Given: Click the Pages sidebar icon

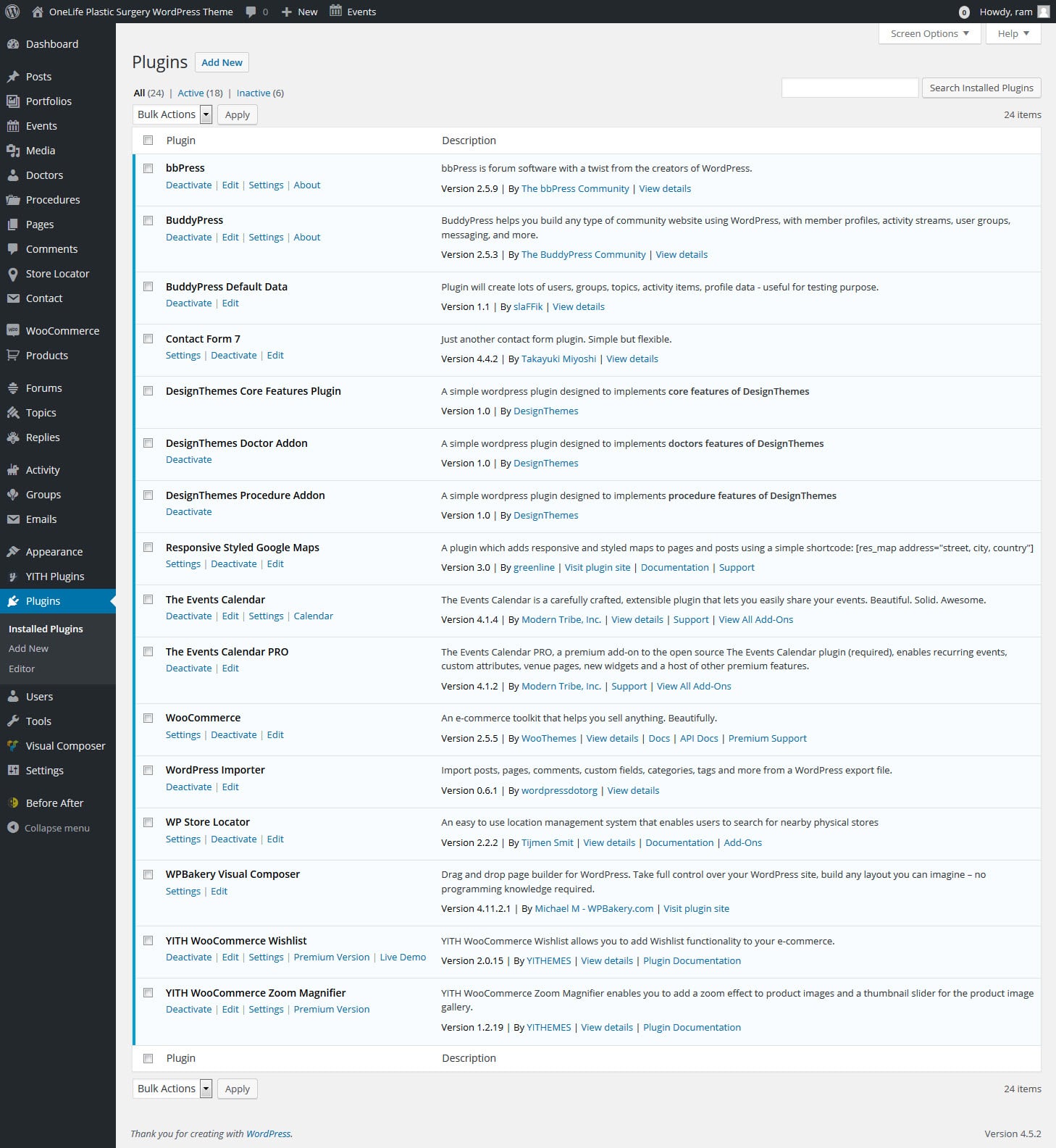Looking at the screenshot, I should (13, 225).
